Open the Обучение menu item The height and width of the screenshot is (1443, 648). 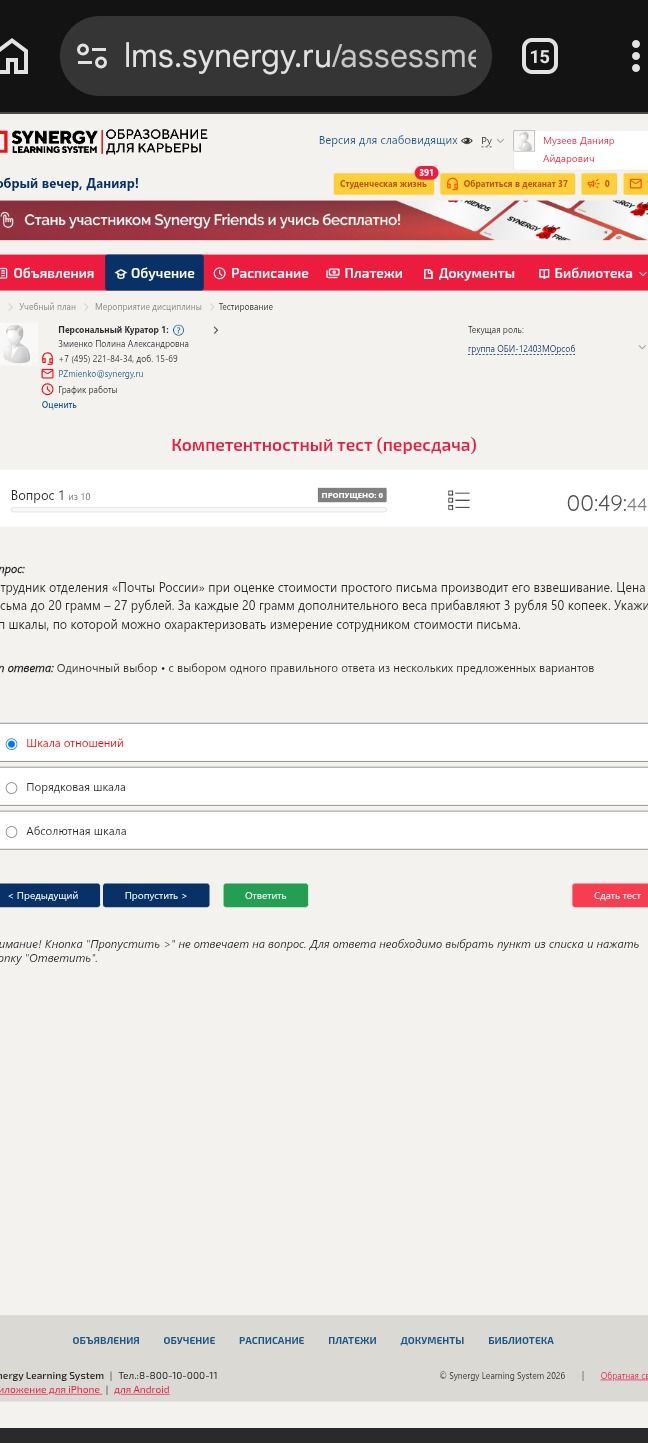coord(154,273)
